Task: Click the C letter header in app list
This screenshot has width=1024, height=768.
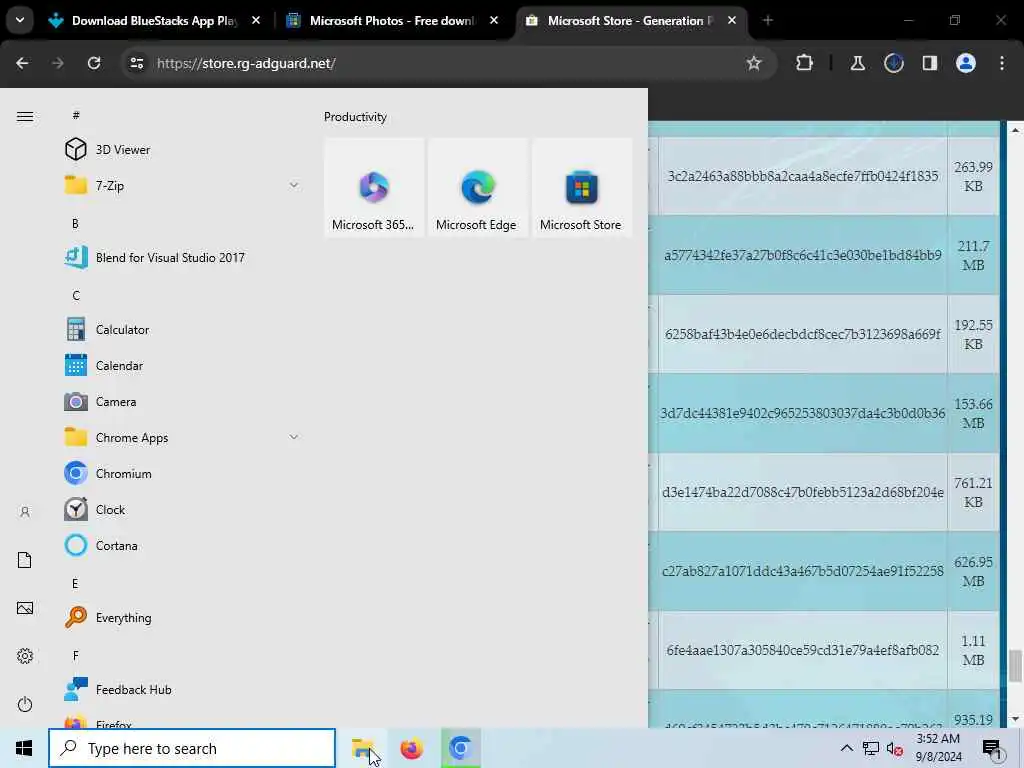Action: (x=76, y=295)
